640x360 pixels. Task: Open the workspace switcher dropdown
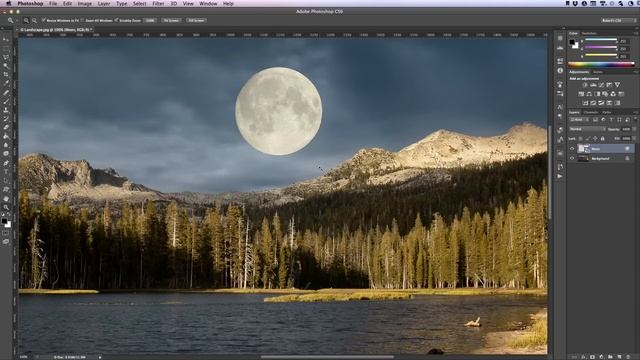pyautogui.click(x=618, y=20)
